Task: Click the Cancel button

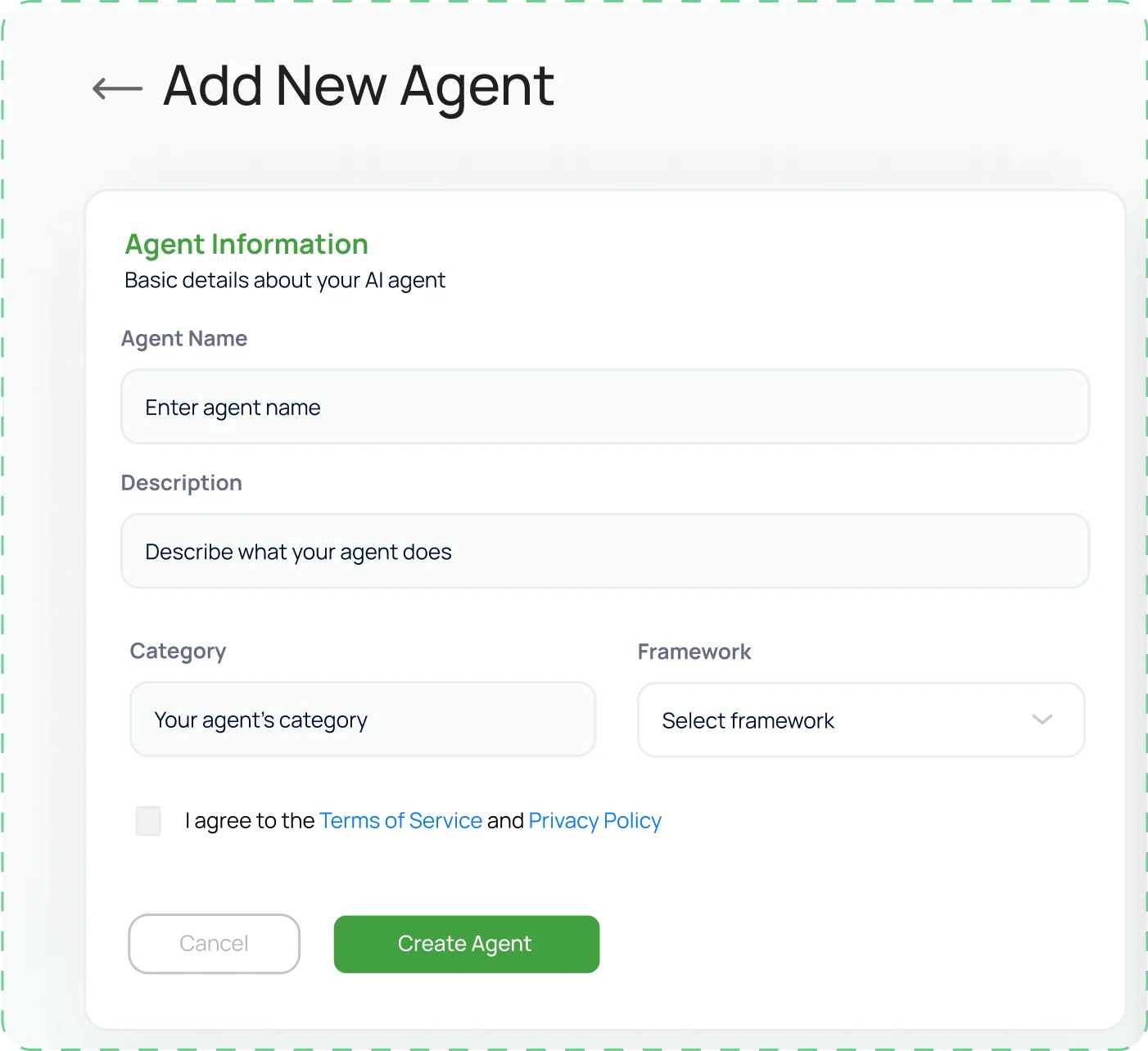Action: tap(213, 944)
